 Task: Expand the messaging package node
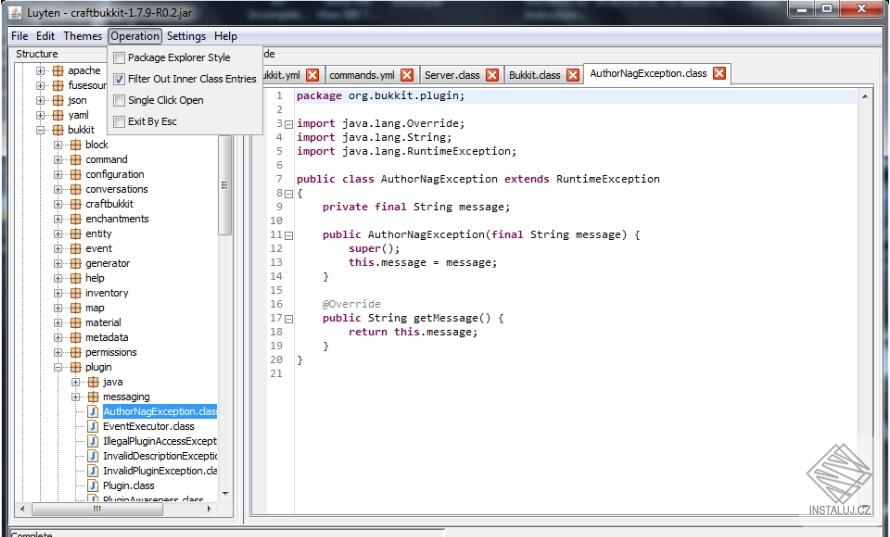(76, 397)
